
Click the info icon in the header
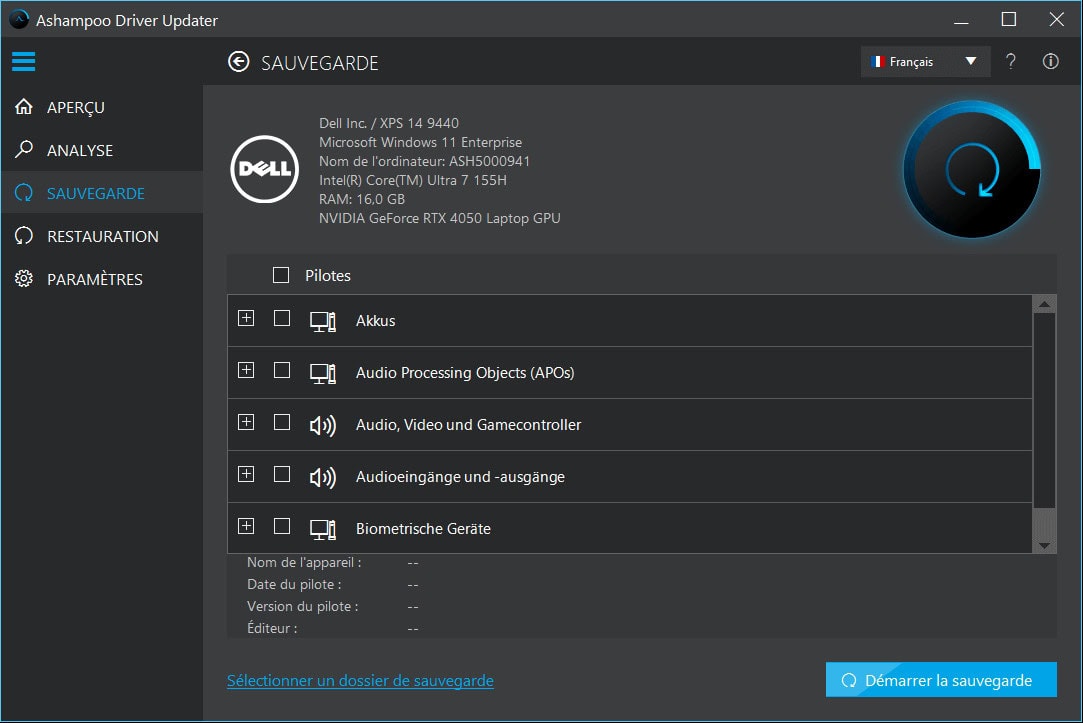click(1050, 61)
